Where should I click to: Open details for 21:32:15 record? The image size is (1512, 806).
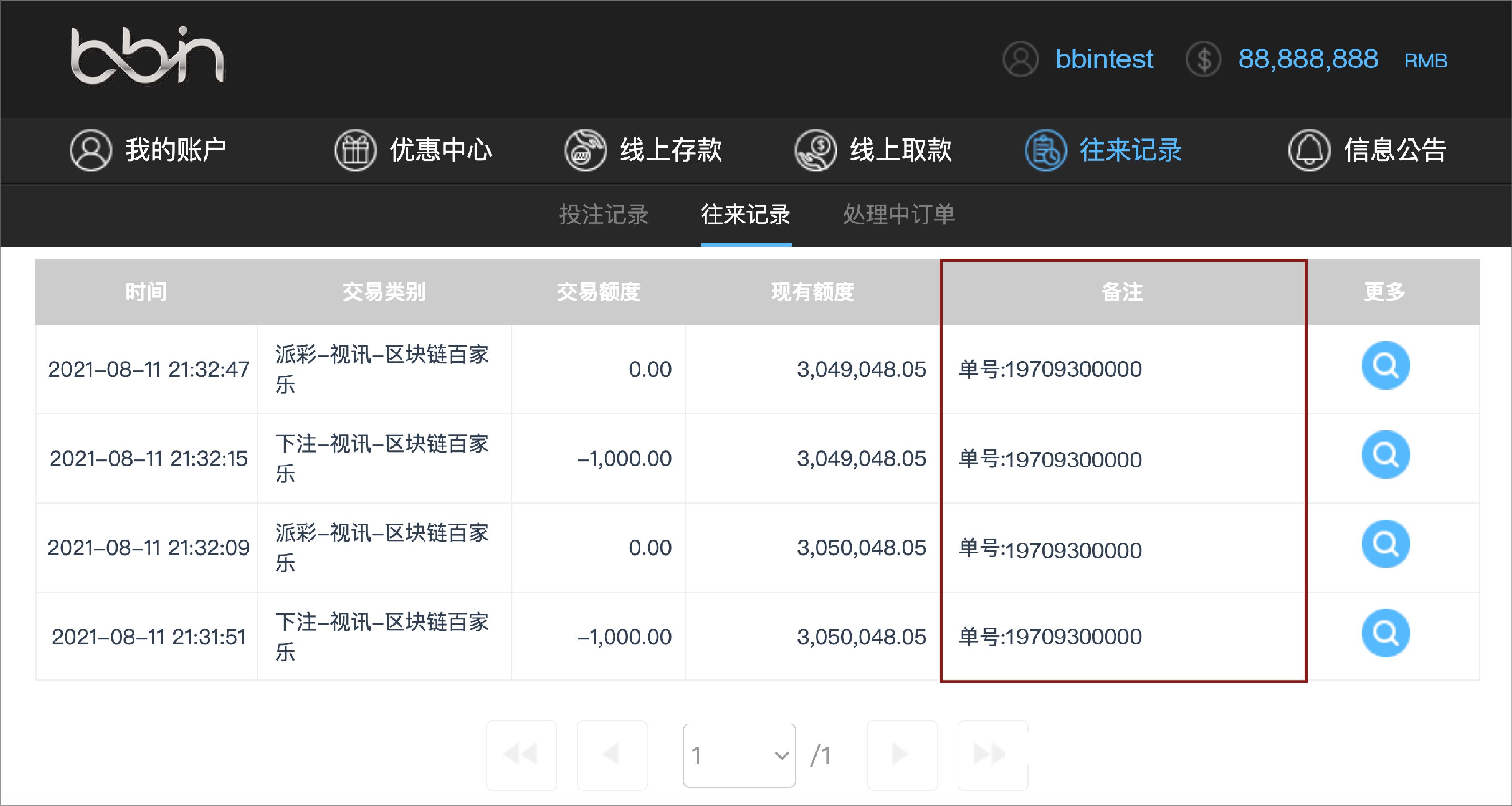(x=1385, y=454)
